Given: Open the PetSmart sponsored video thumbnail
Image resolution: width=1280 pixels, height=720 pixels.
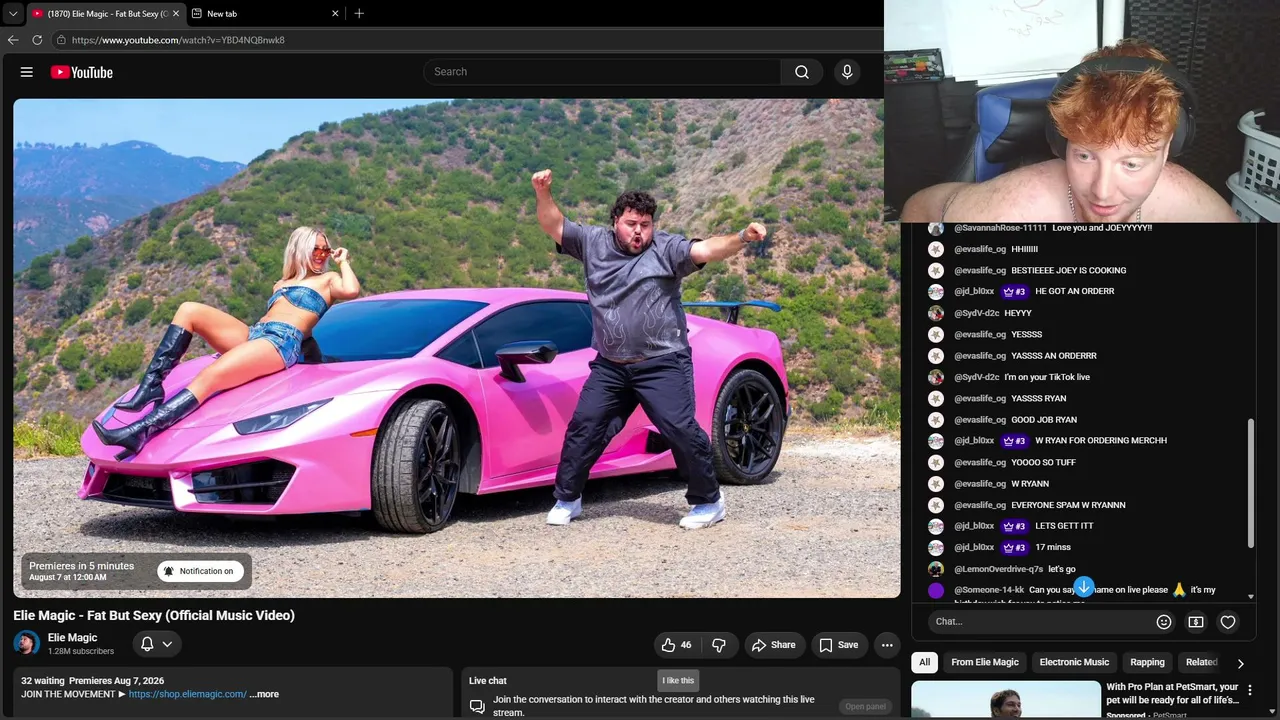Looking at the screenshot, I should point(1005,700).
